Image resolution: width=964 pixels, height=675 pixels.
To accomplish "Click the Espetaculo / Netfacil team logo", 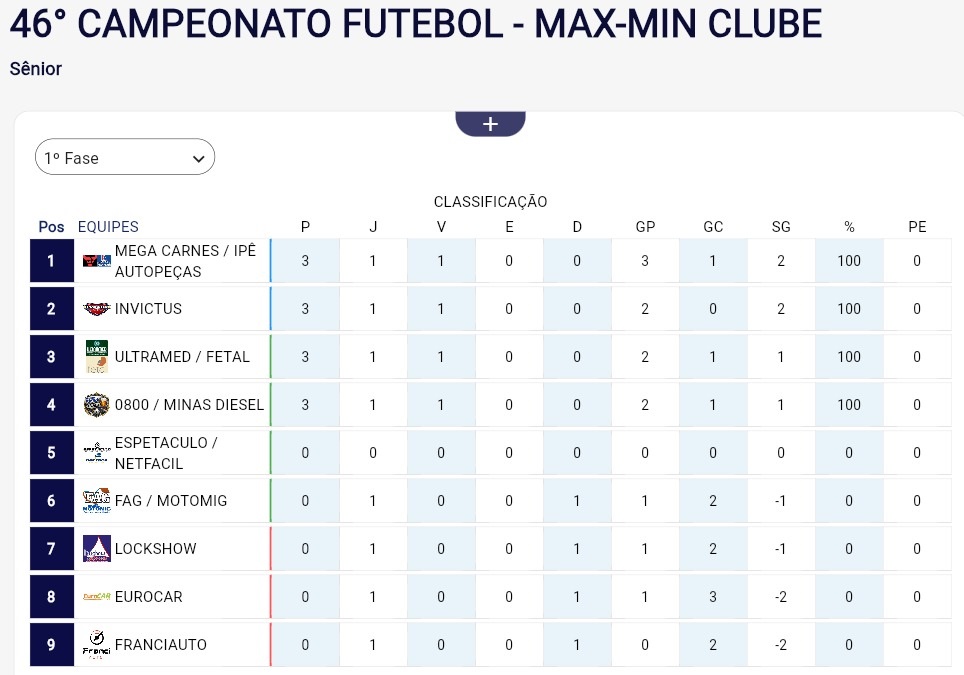I will [96, 453].
